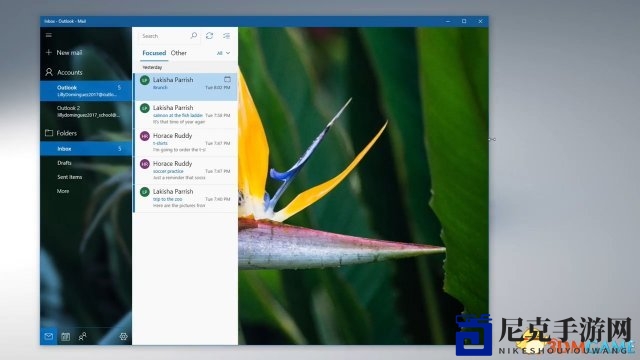Viewport: 640px width, 360px height.
Task: Switch to the Focused tab
Action: tap(154, 53)
